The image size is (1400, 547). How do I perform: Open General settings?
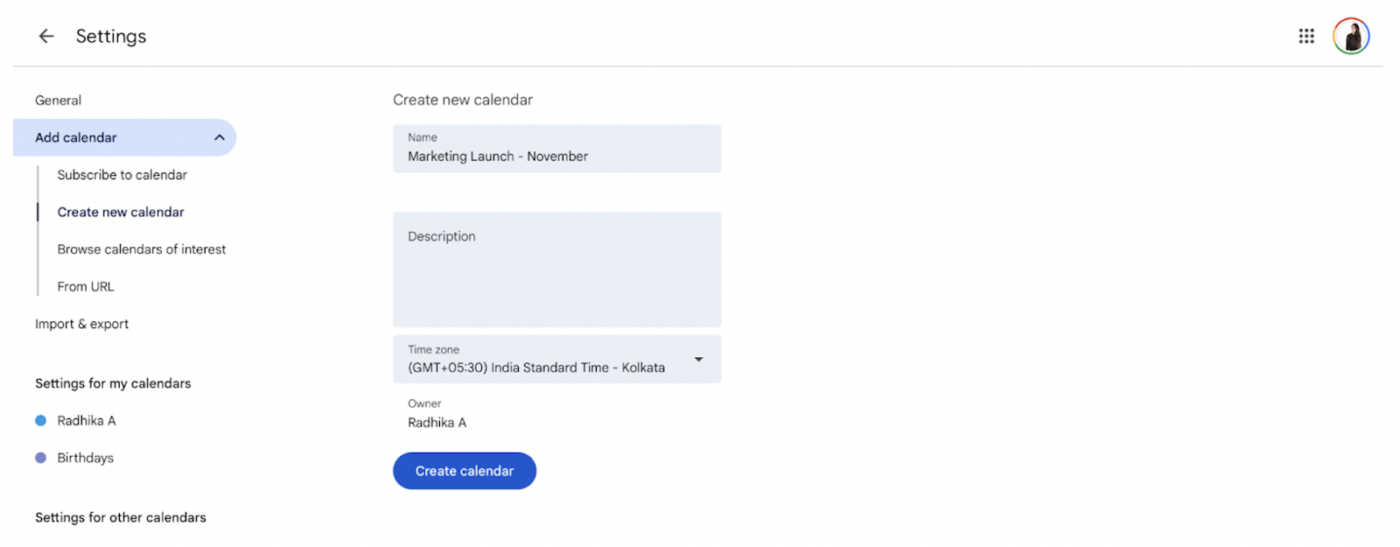pyautogui.click(x=58, y=100)
